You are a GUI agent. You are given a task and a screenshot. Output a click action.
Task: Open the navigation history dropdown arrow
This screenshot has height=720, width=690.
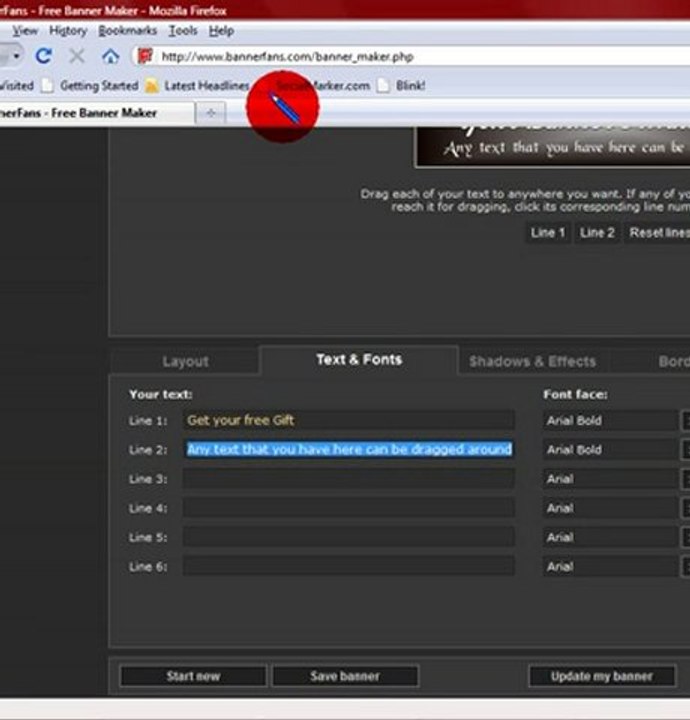[x=17, y=56]
